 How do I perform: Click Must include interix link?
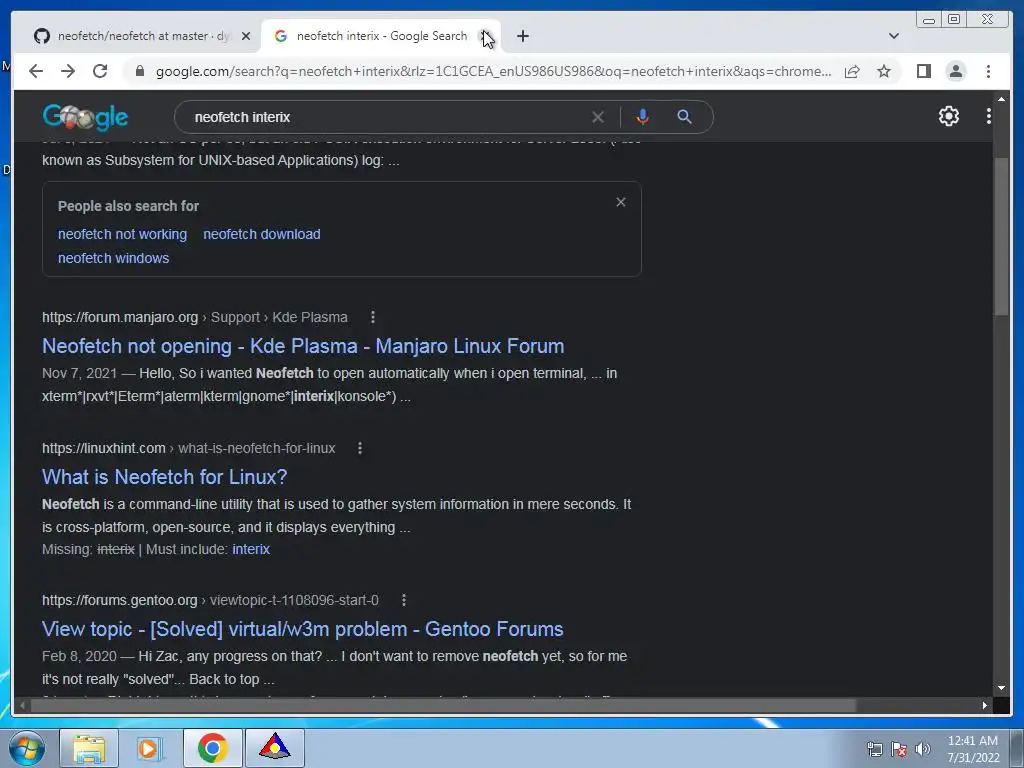coord(251,550)
